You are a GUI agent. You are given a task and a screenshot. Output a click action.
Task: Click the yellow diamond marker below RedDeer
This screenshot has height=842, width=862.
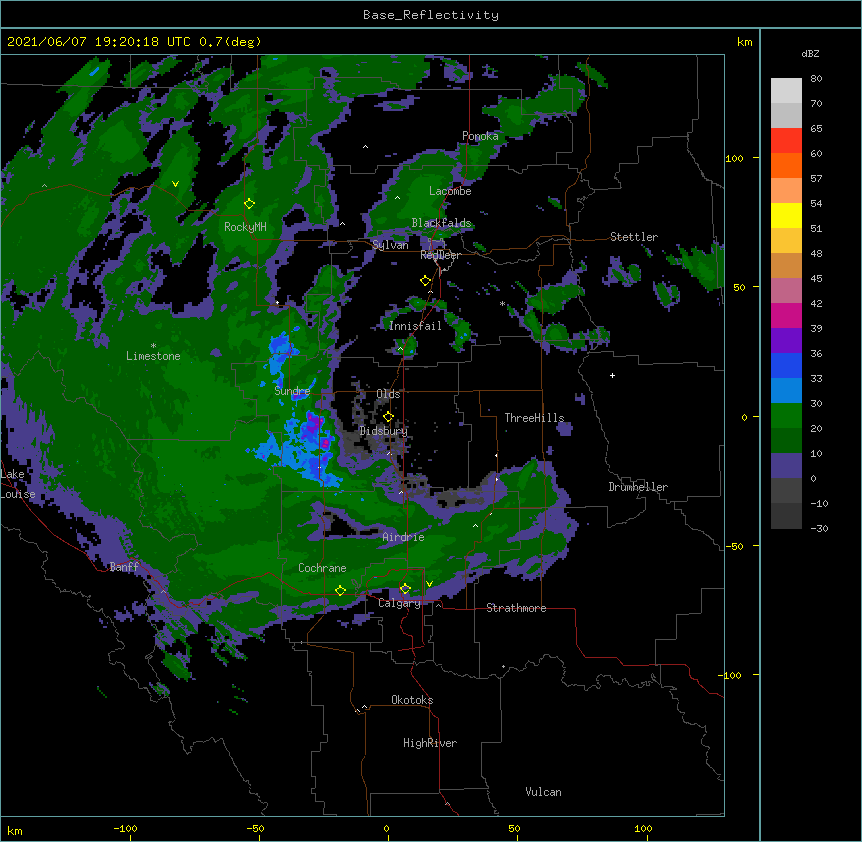pos(425,281)
